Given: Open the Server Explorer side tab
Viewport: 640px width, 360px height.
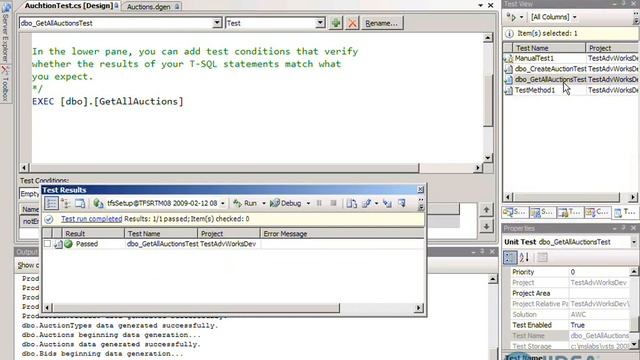Looking at the screenshot, I should (5, 33).
